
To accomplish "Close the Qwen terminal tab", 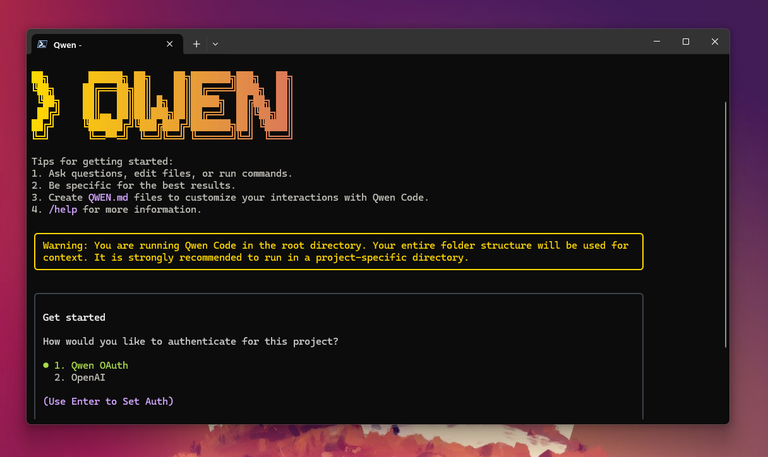I will [x=169, y=44].
